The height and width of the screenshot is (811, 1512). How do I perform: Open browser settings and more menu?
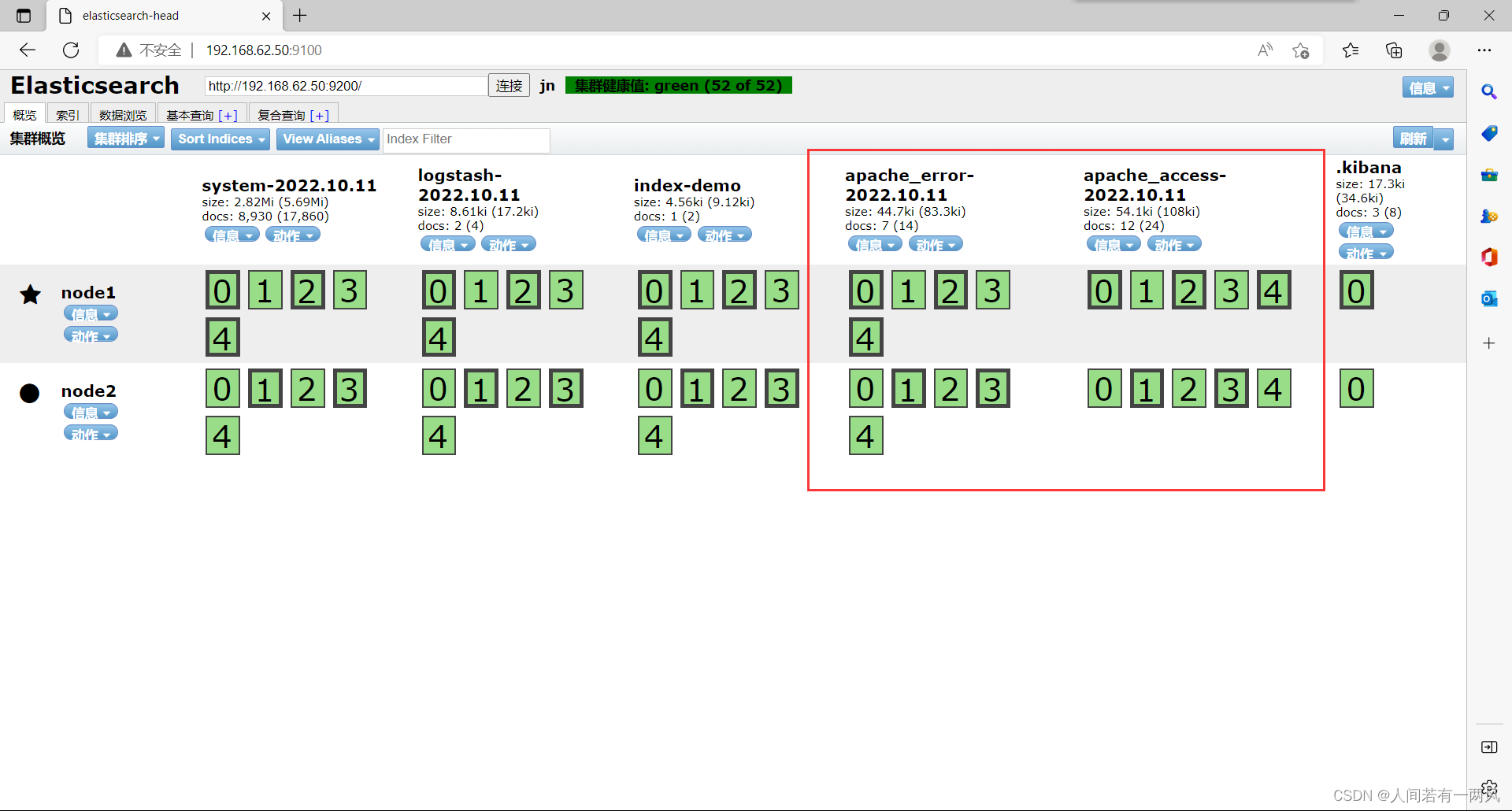pyautogui.click(x=1484, y=50)
